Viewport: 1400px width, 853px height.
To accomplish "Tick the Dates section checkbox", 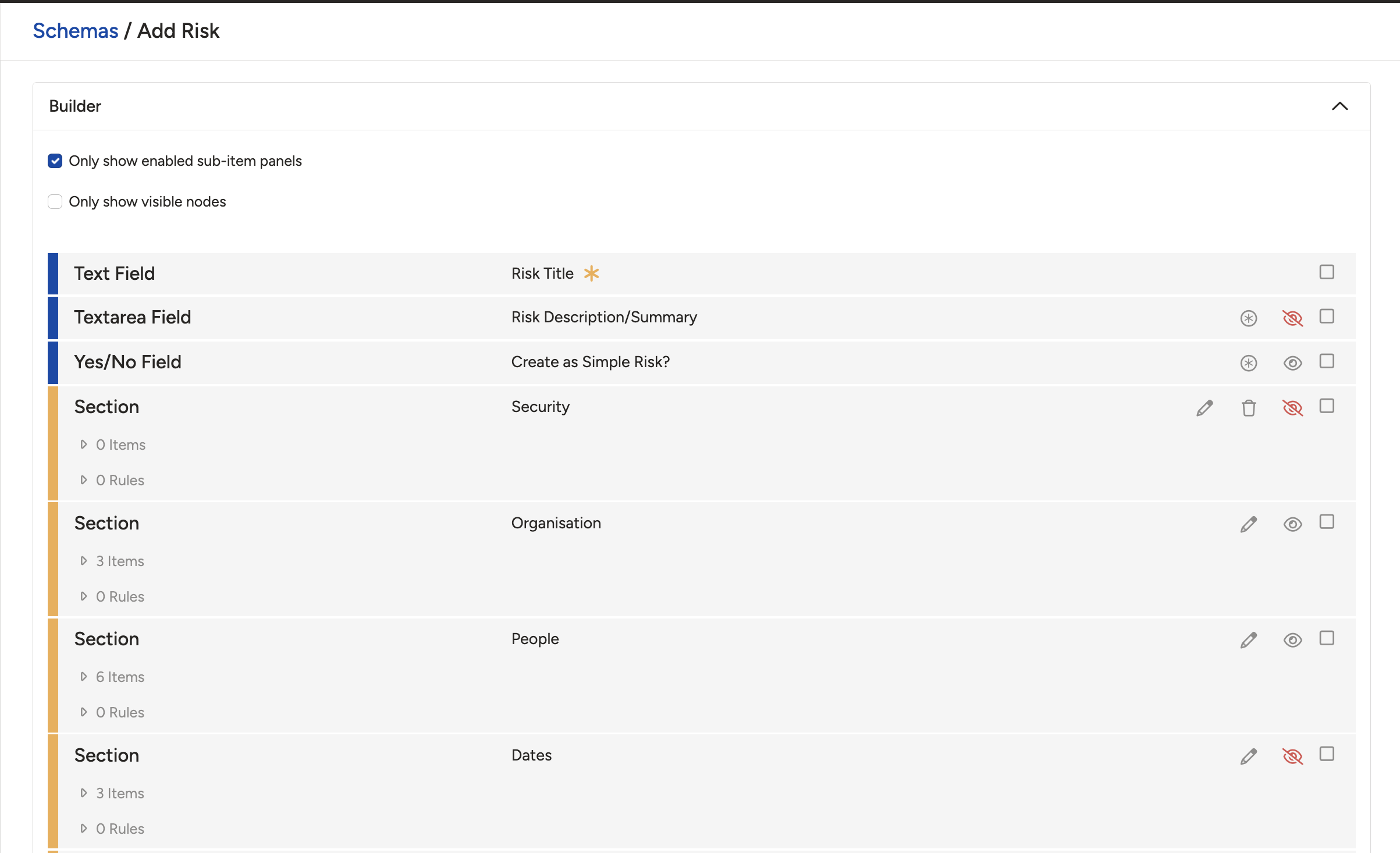I will click(1327, 754).
